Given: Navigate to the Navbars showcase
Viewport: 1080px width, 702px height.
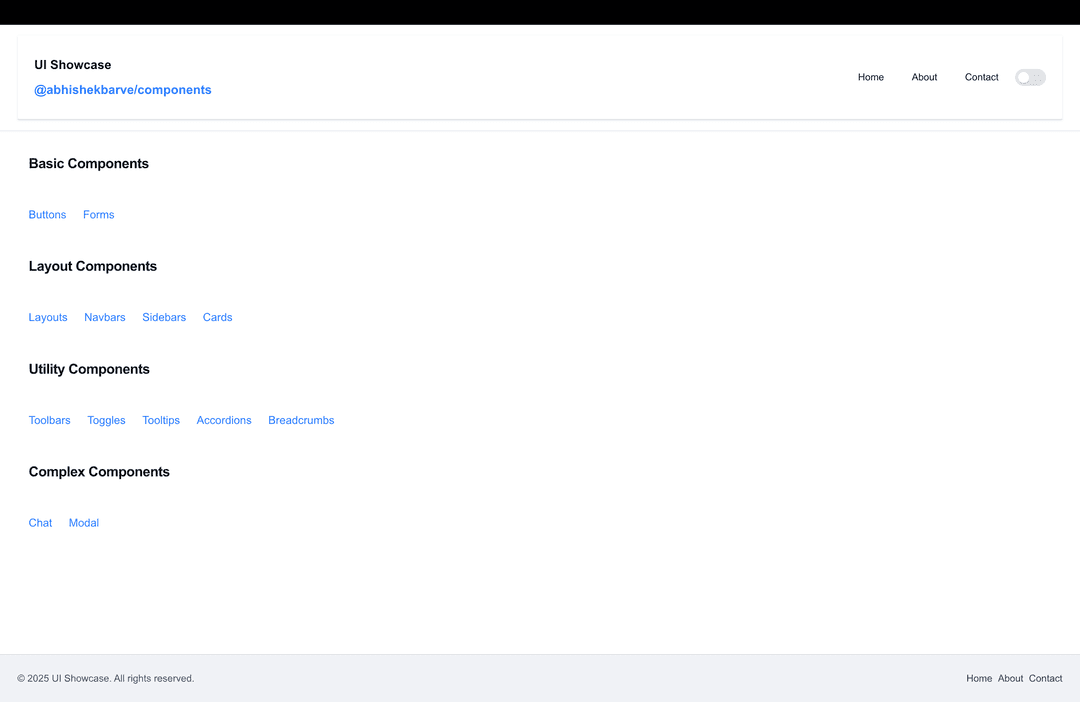Looking at the screenshot, I should 104,317.
